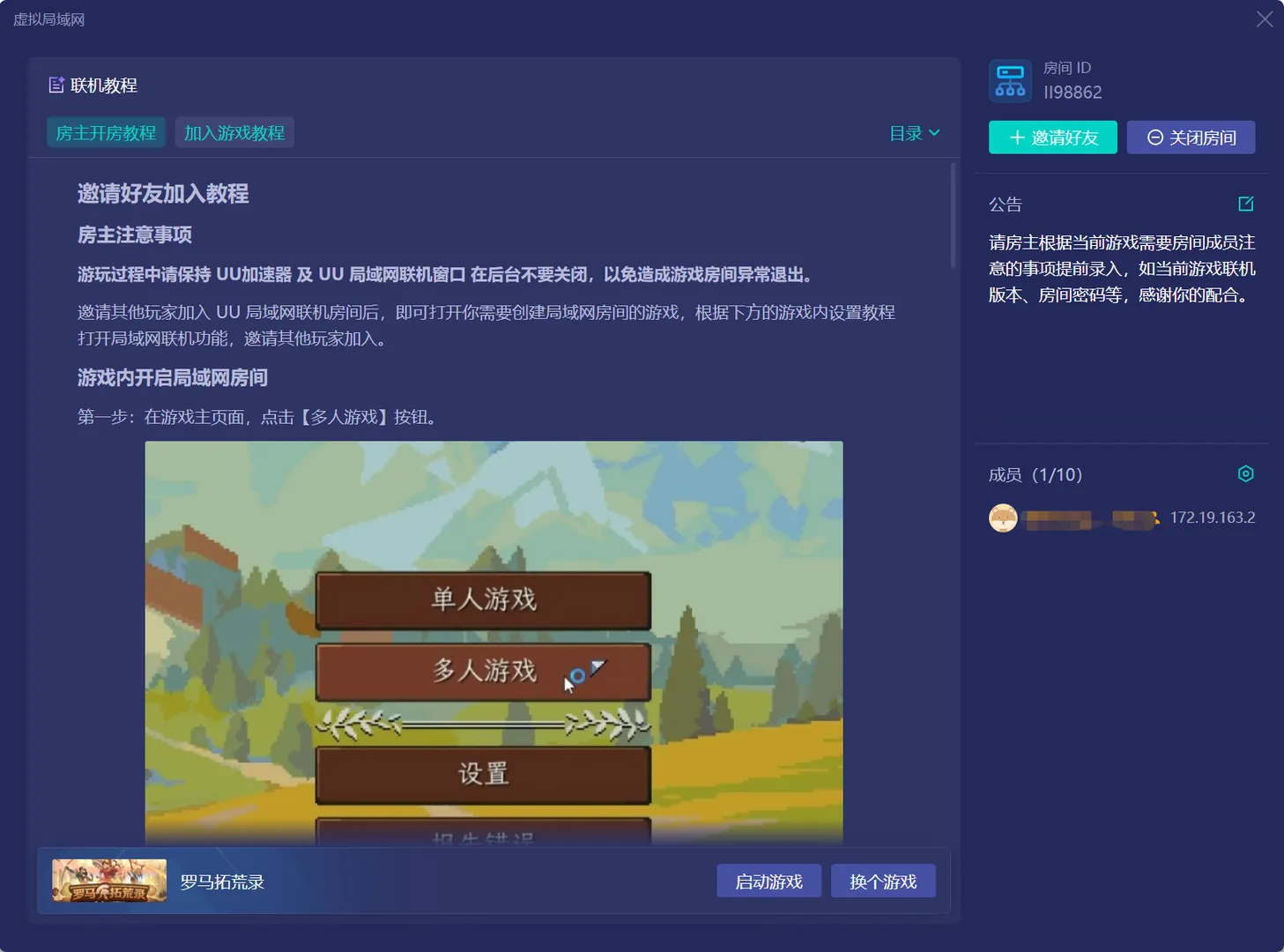Switch to the 房主开房教程 tab
1284x952 pixels.
(x=106, y=133)
